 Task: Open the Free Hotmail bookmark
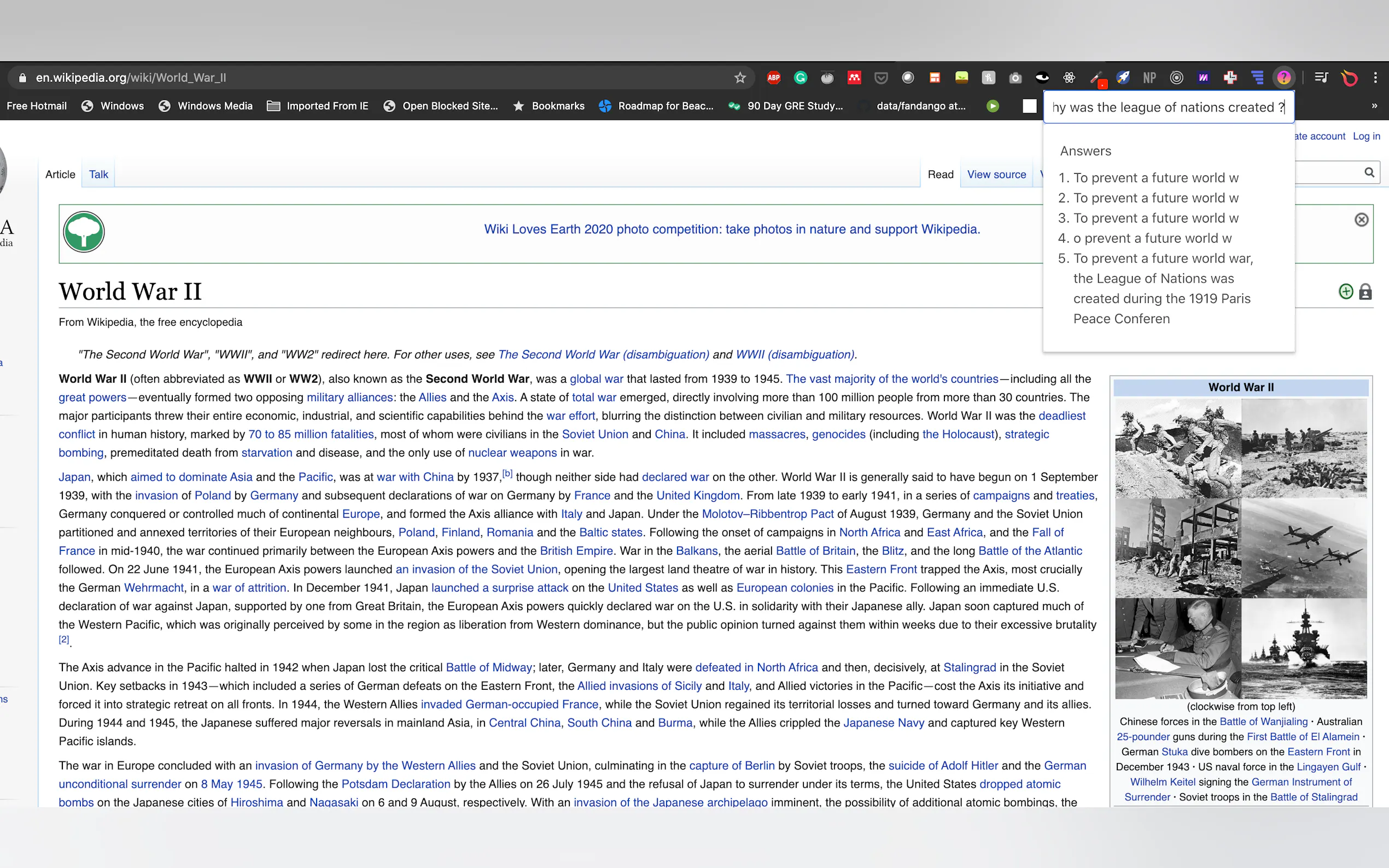(x=37, y=105)
